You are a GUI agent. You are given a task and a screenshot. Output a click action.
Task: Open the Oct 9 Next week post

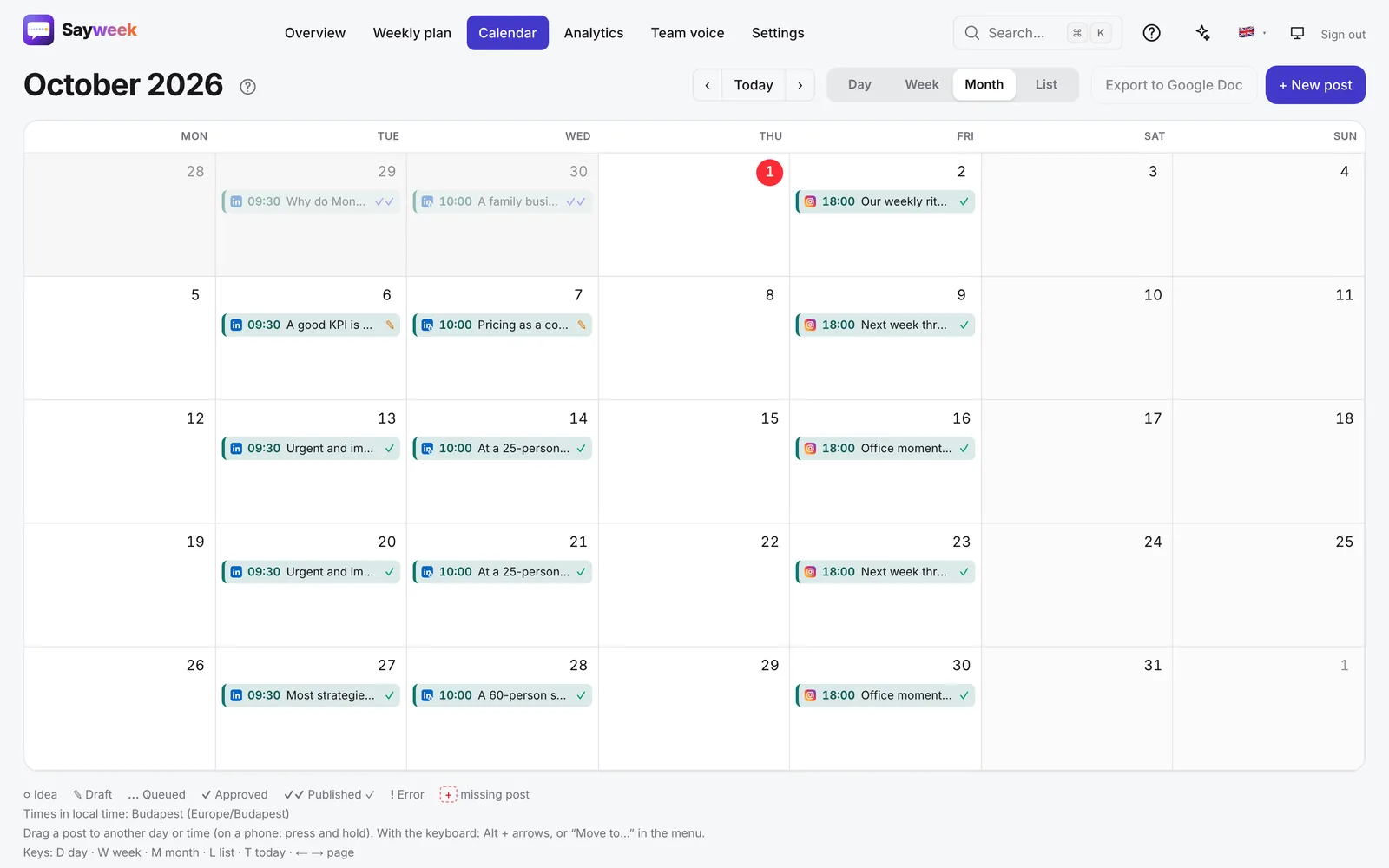coord(885,325)
